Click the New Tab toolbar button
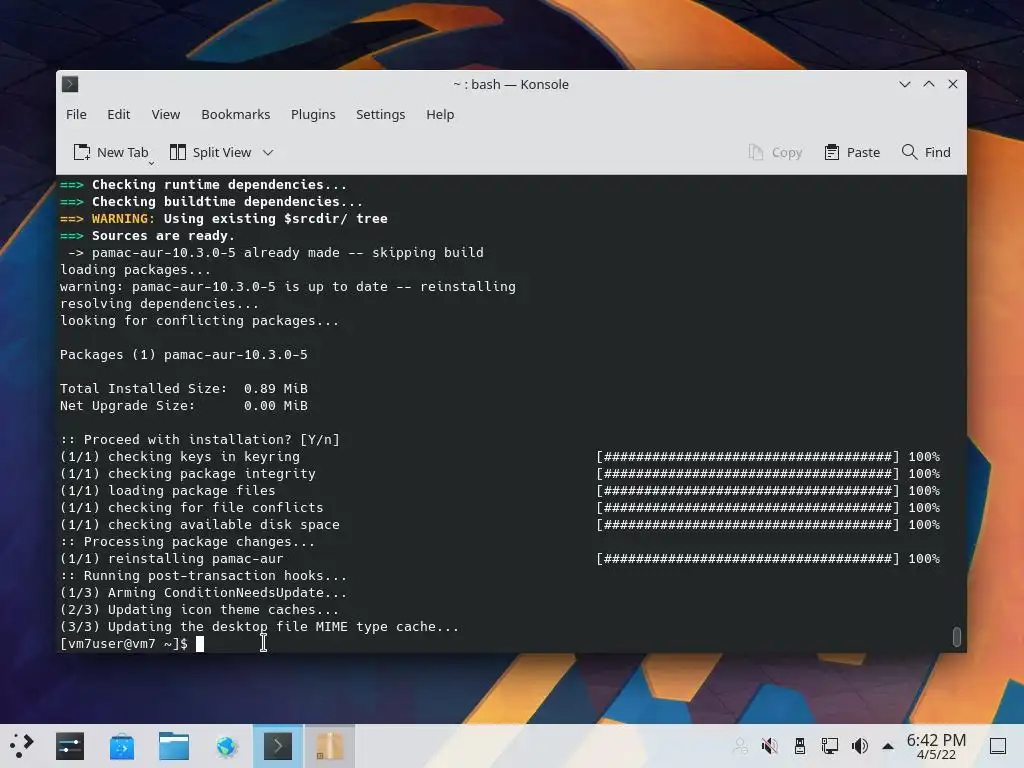Viewport: 1024px width, 768px height. [111, 152]
